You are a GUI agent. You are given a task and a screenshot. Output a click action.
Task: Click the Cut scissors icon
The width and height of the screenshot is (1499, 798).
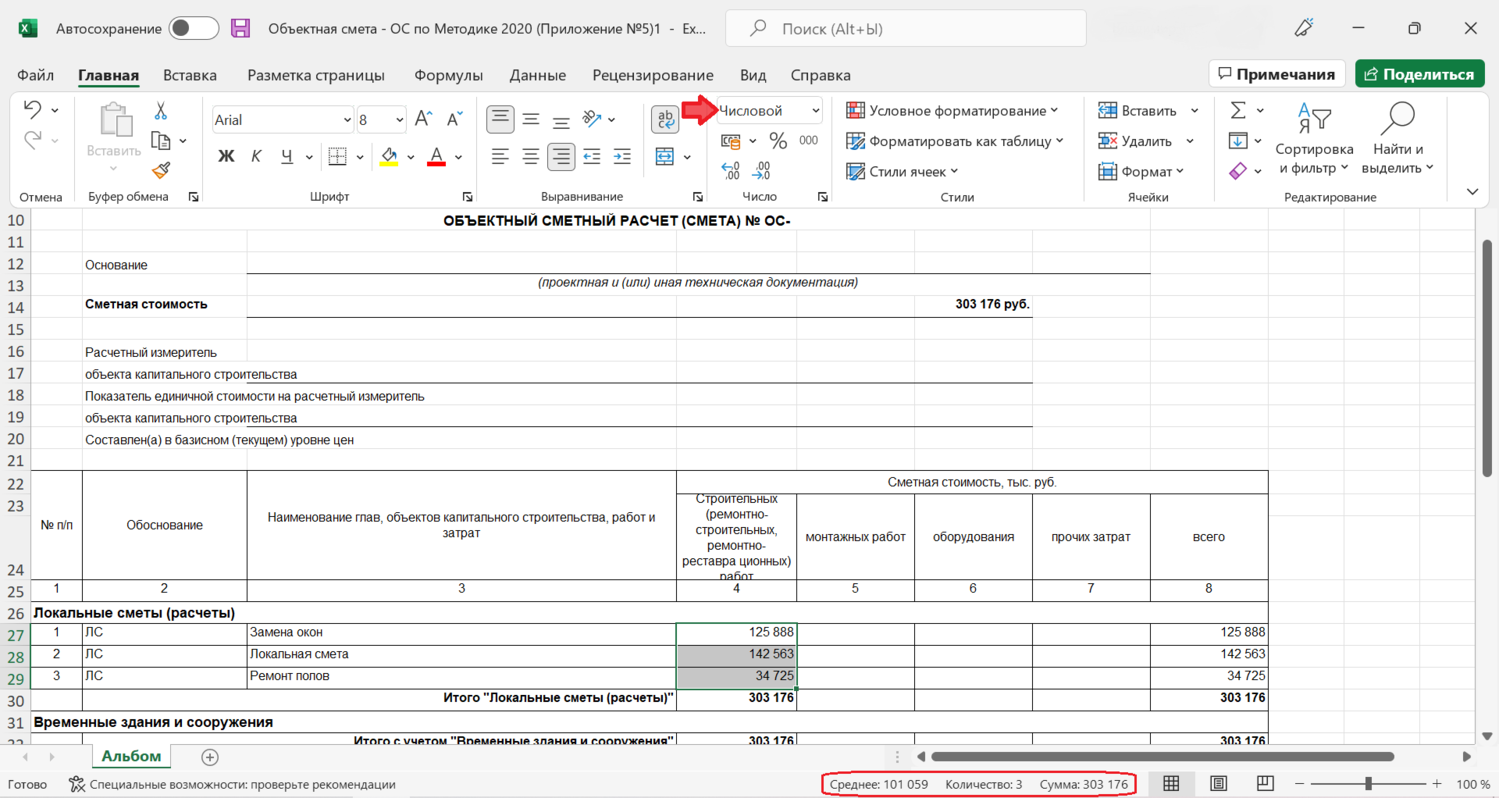[x=160, y=111]
